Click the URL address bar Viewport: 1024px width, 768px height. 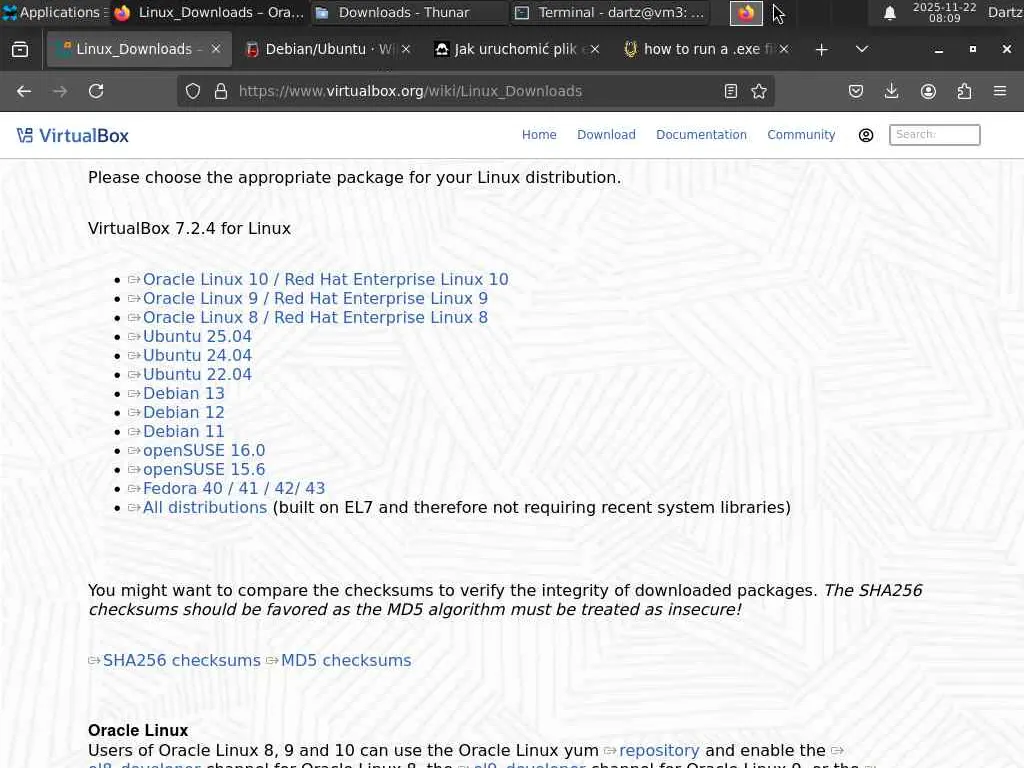(475, 91)
